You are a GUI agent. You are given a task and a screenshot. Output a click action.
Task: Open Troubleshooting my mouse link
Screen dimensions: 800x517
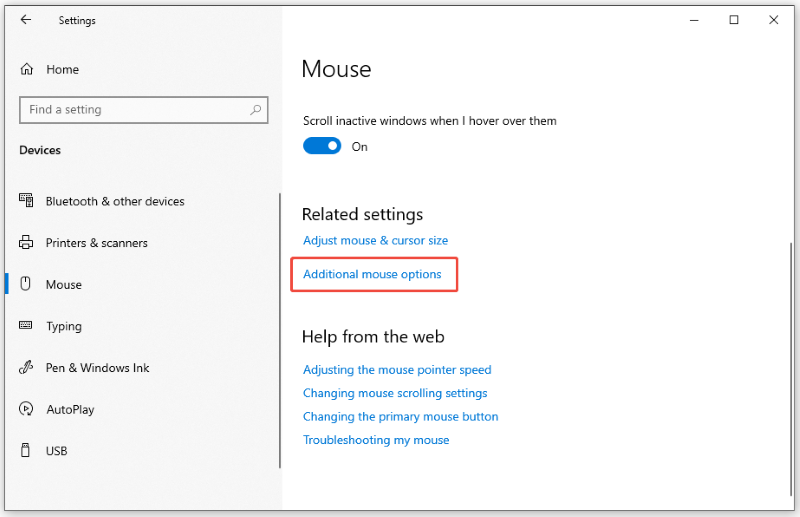coord(376,440)
